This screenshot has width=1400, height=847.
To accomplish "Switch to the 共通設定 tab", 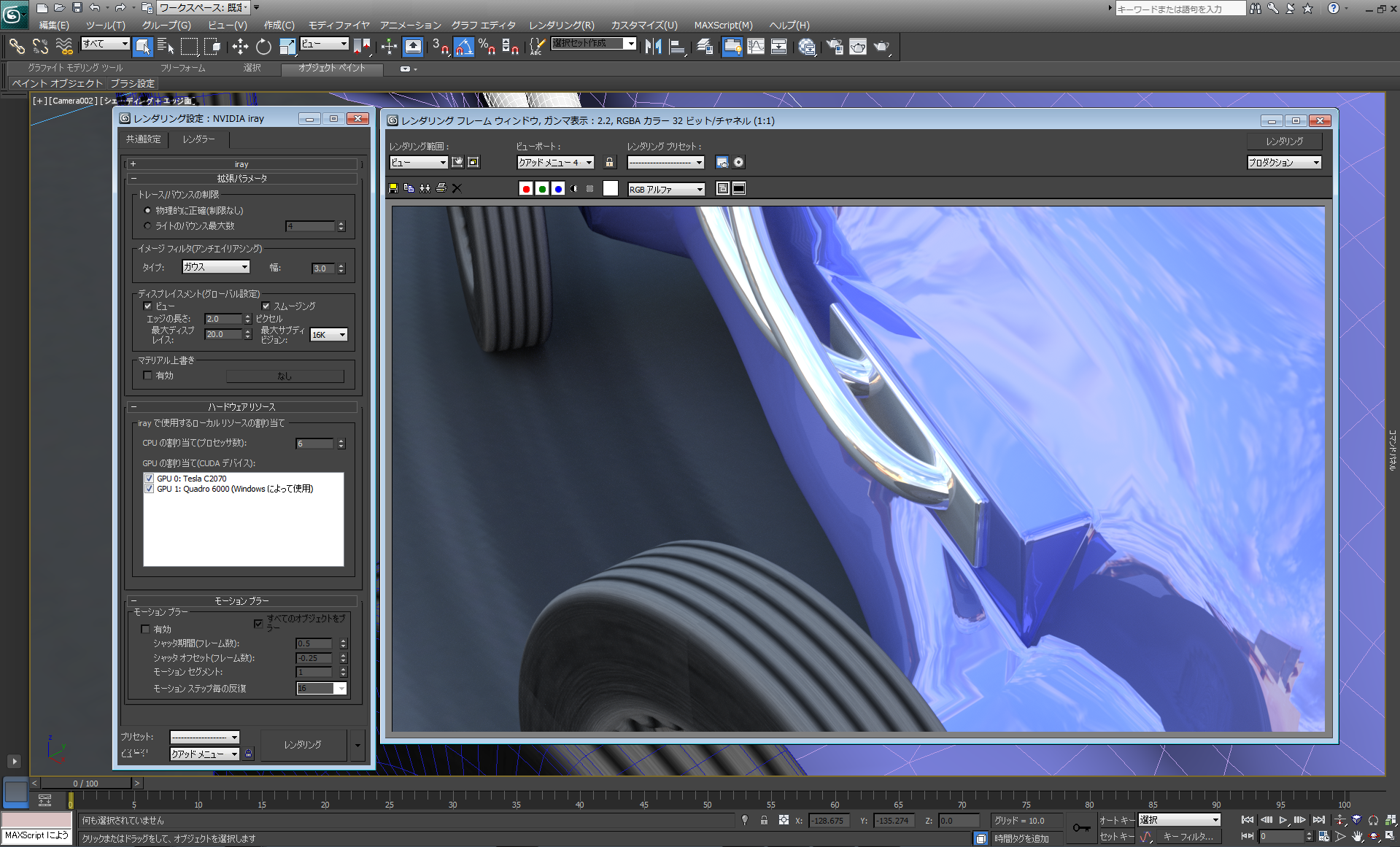I will tap(143, 139).
